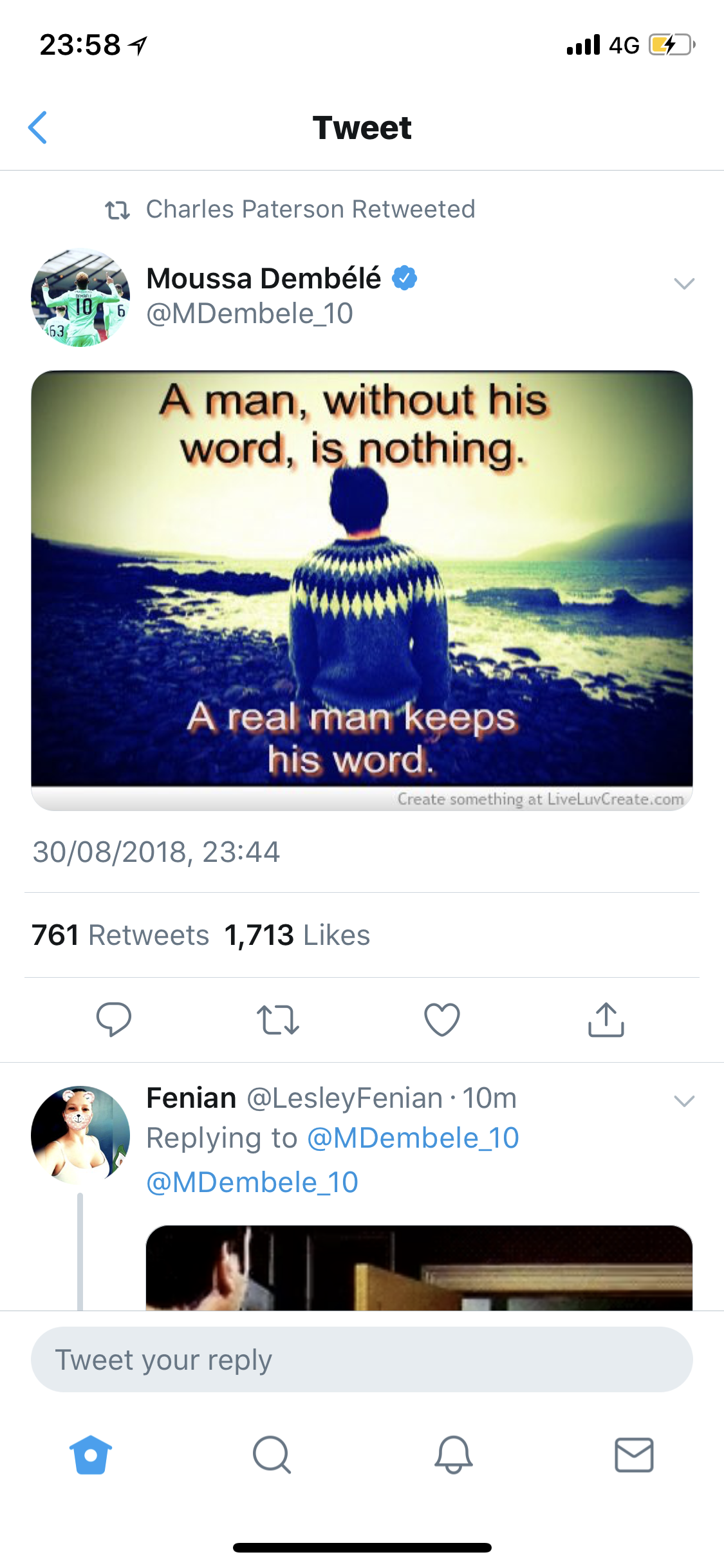Like the tweet with heart icon

(x=442, y=1020)
